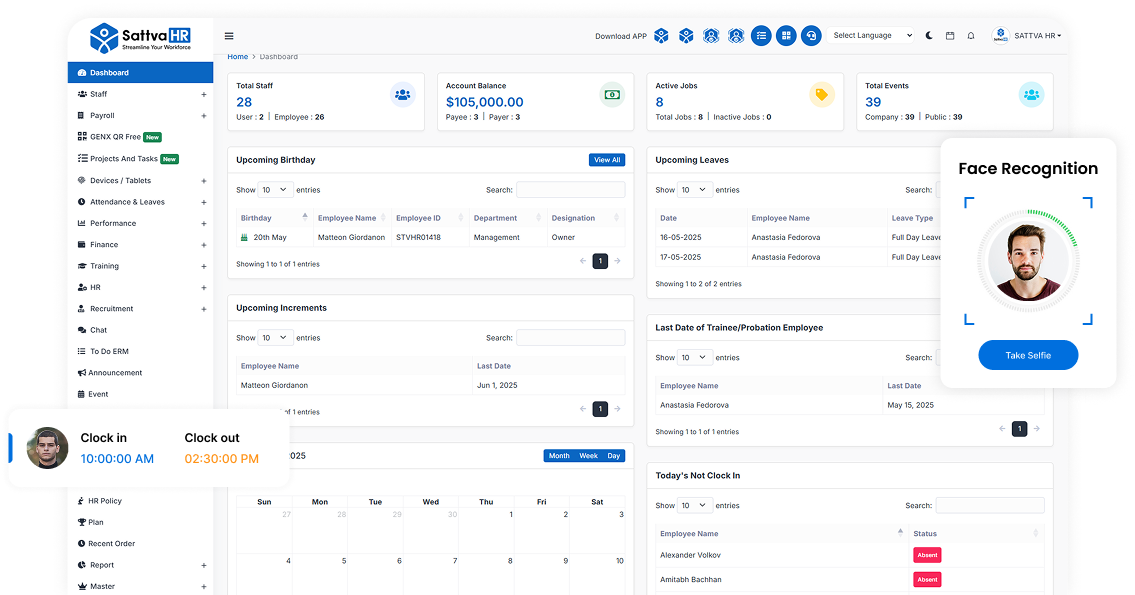This screenshot has width=1135, height=595.
Task: Select the Month view tab on the calendar
Action: click(x=559, y=455)
